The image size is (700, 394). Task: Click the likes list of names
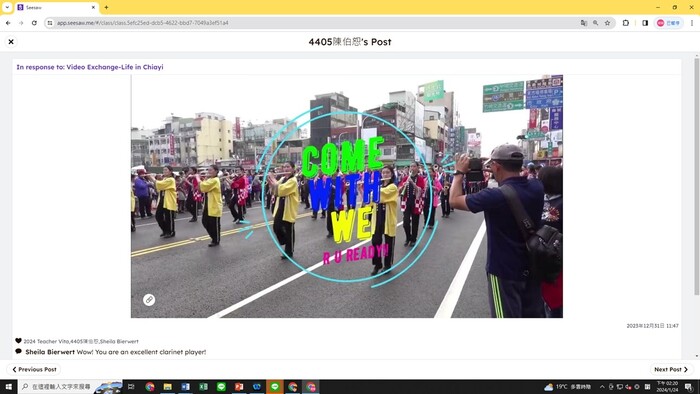pos(81,341)
